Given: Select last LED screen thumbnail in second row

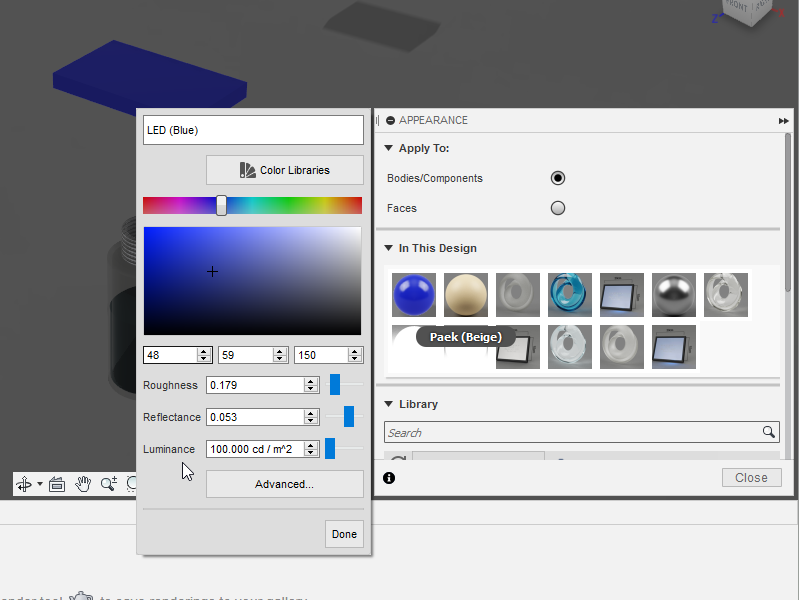Looking at the screenshot, I should [674, 347].
